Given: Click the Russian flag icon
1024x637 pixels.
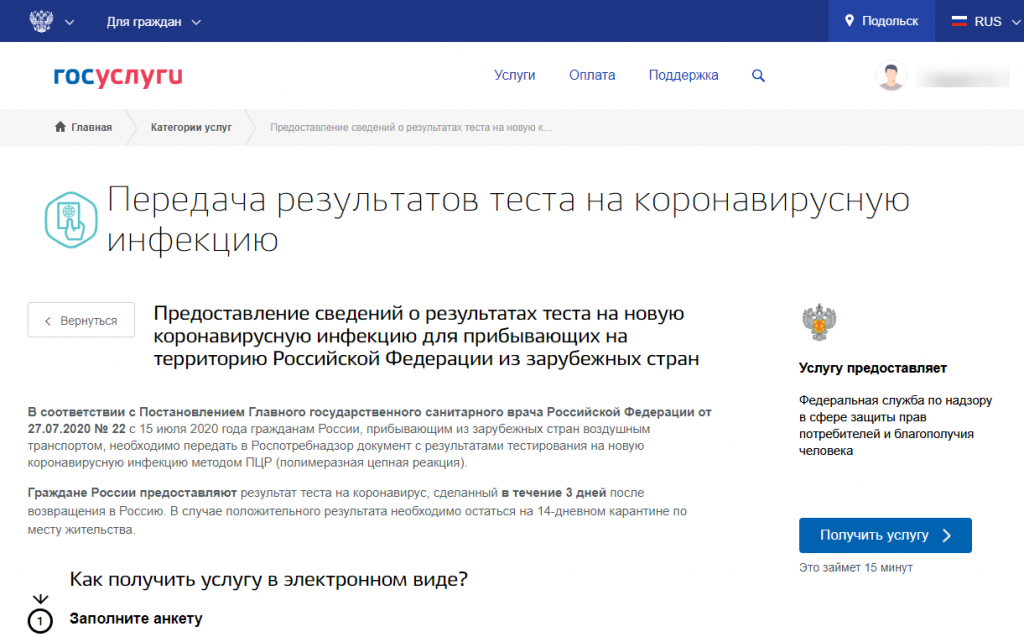Looking at the screenshot, I should coord(959,22).
